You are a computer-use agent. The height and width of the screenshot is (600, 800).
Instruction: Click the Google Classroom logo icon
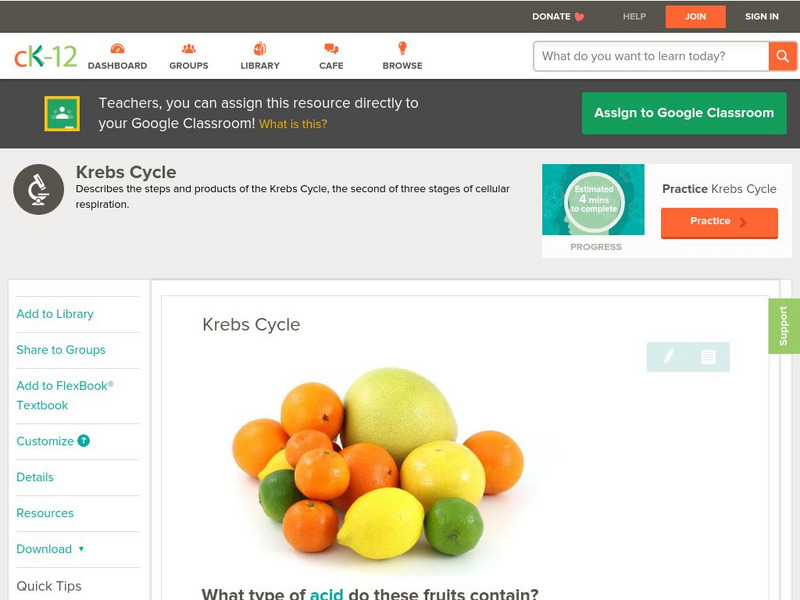pyautogui.click(x=62, y=113)
